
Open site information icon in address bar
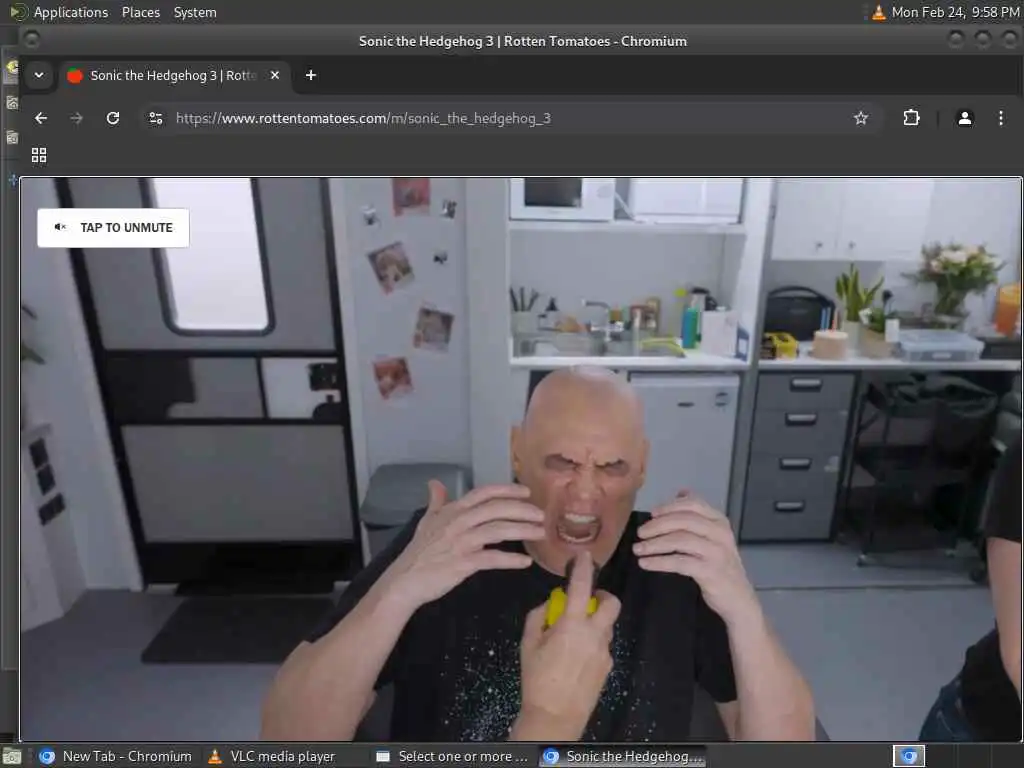[x=156, y=118]
